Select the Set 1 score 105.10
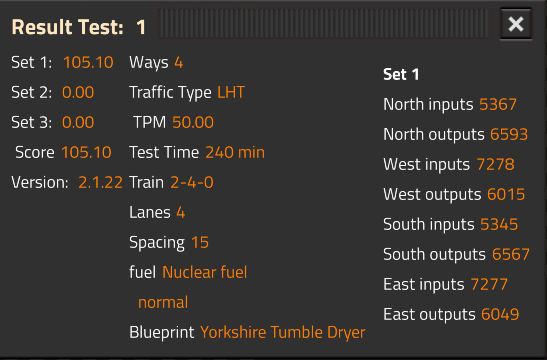547x360 pixels. pos(88,63)
